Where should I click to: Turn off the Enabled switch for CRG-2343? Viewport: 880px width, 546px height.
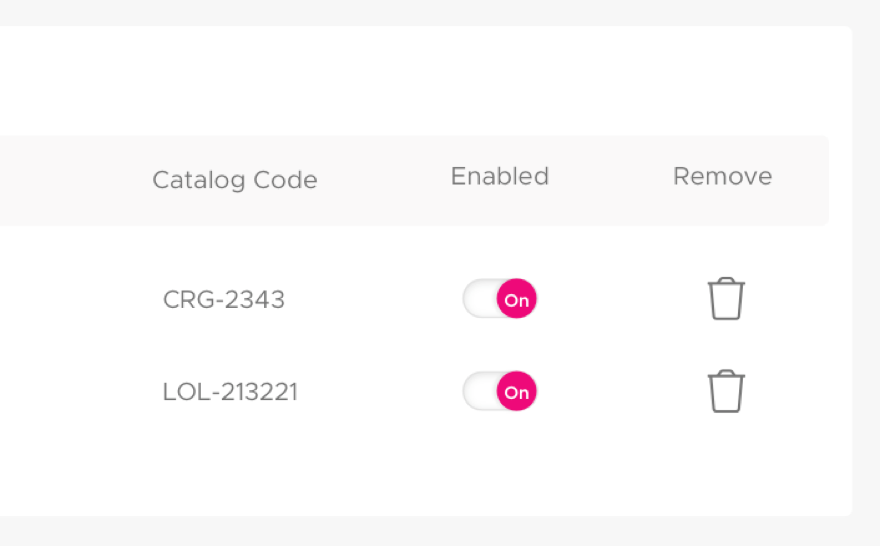pos(499,299)
